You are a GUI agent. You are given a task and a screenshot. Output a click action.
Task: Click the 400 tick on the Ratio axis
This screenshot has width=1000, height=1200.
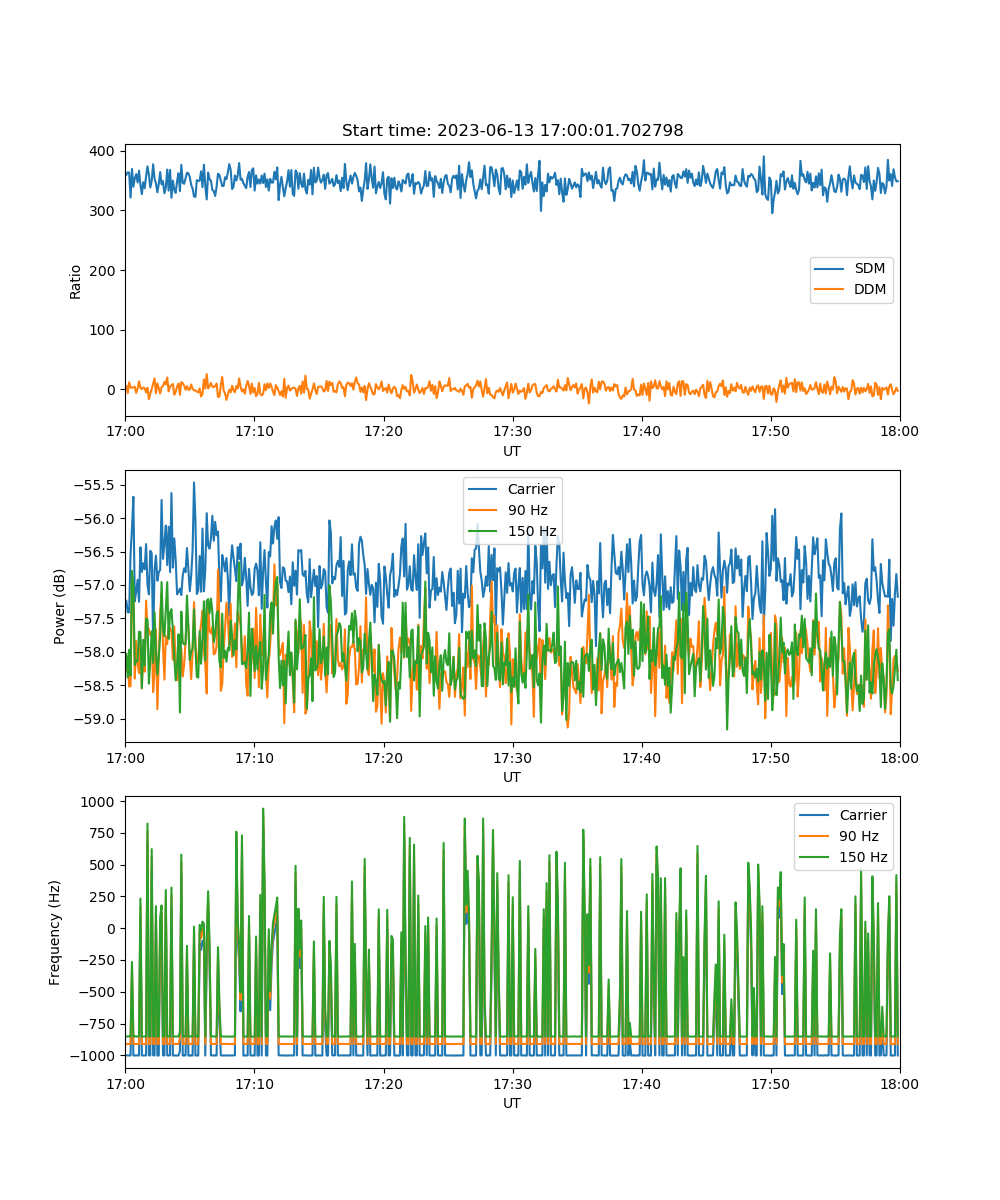[101, 151]
